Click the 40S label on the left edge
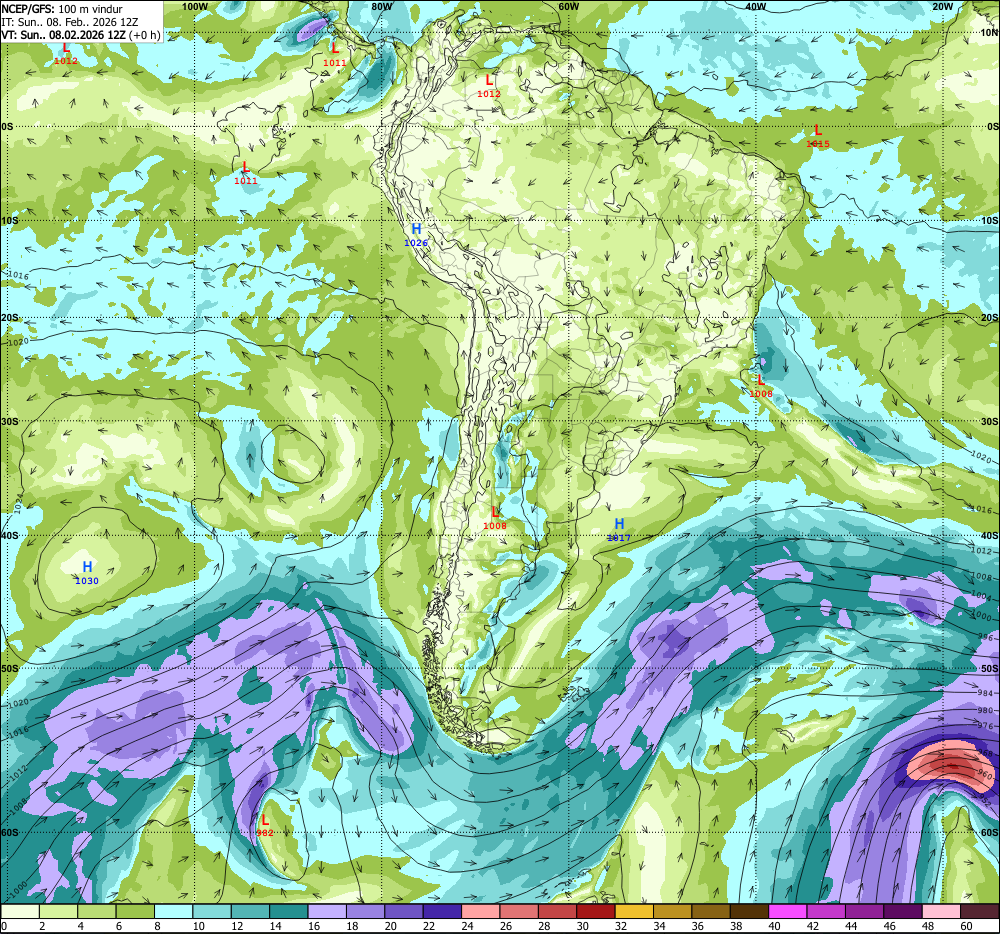 tap(10, 536)
